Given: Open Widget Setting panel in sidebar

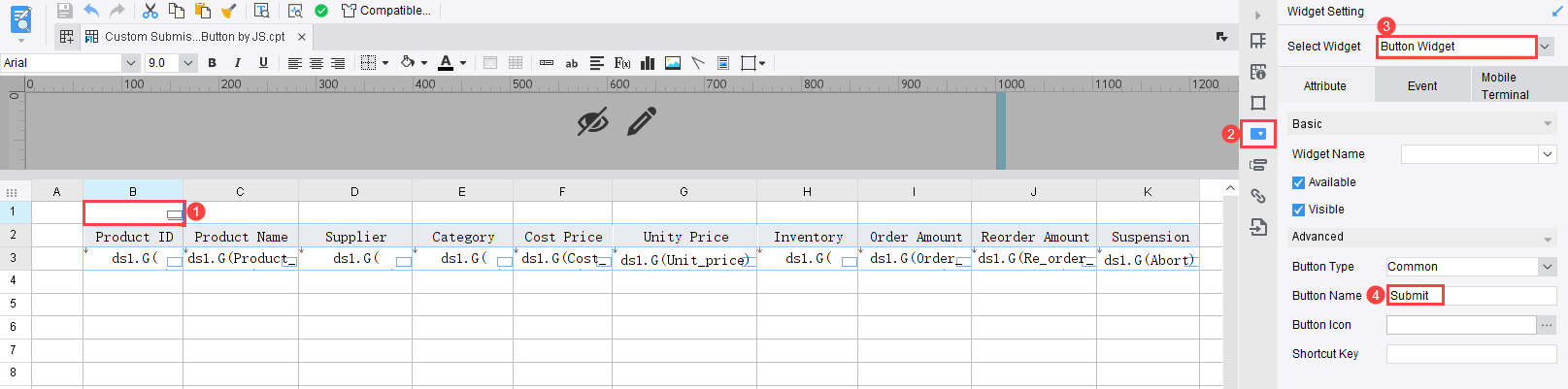Looking at the screenshot, I should click(x=1258, y=134).
